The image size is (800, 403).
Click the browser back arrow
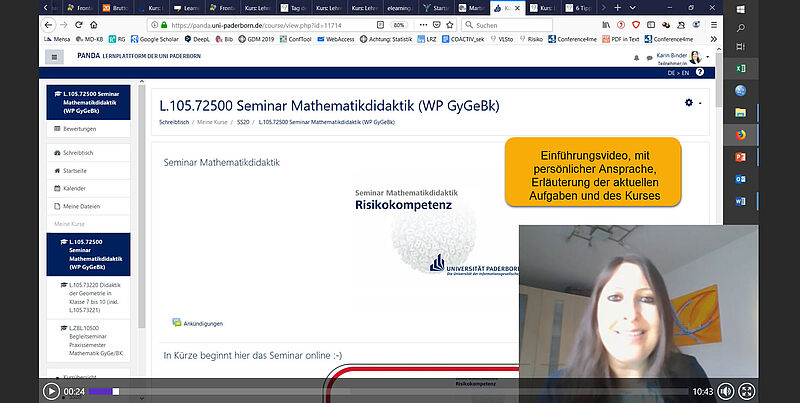pyautogui.click(x=48, y=24)
